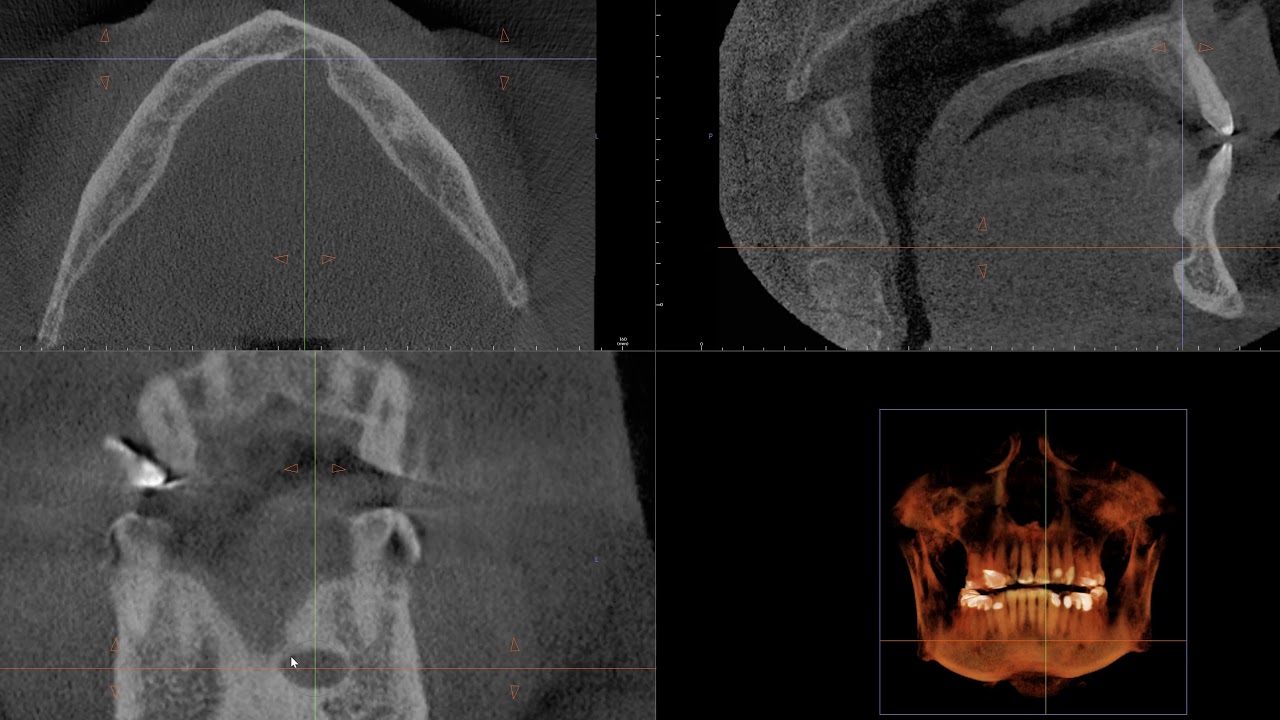Select the blue horizontal slice line in axial view
Viewport: 1280px width, 720px height.
[298, 59]
